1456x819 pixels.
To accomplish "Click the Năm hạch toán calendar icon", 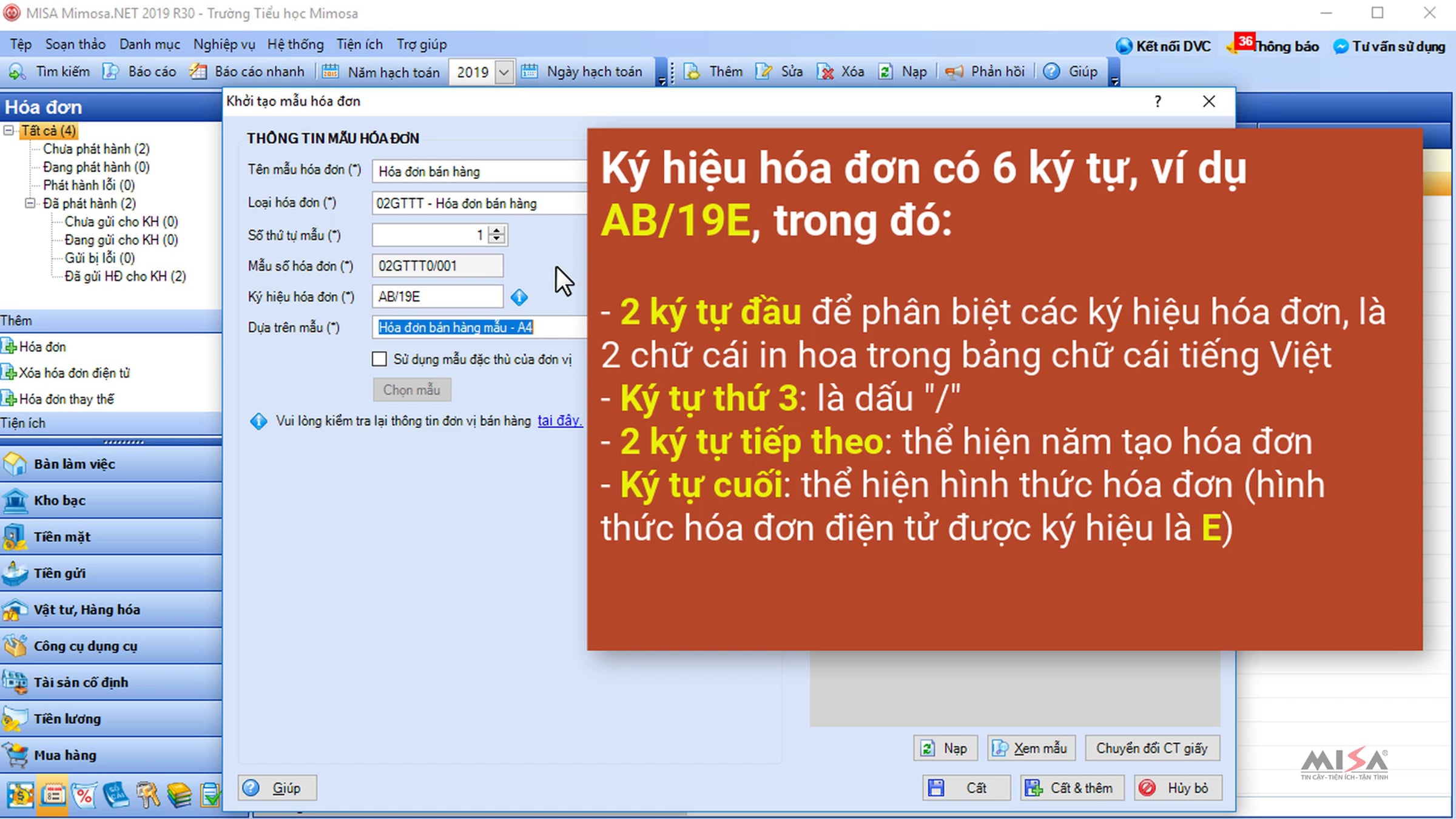I will coord(330,72).
